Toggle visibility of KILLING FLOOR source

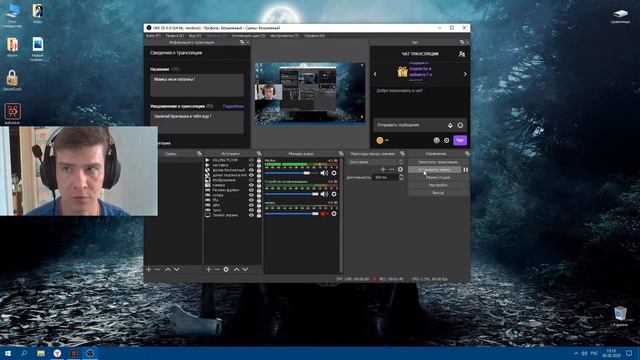251,160
